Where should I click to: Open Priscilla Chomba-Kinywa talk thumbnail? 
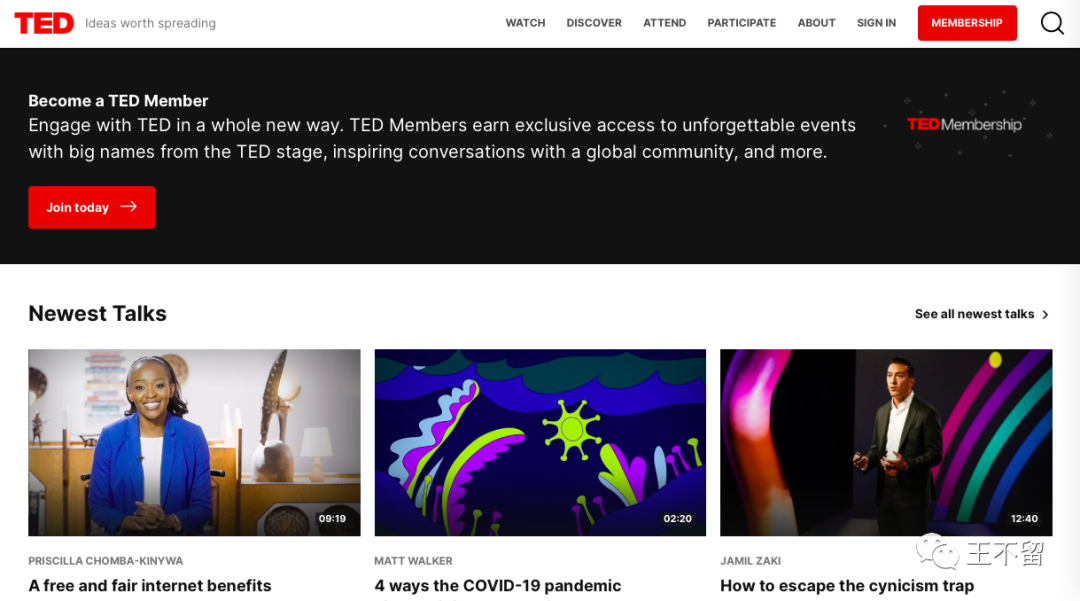[x=194, y=443]
